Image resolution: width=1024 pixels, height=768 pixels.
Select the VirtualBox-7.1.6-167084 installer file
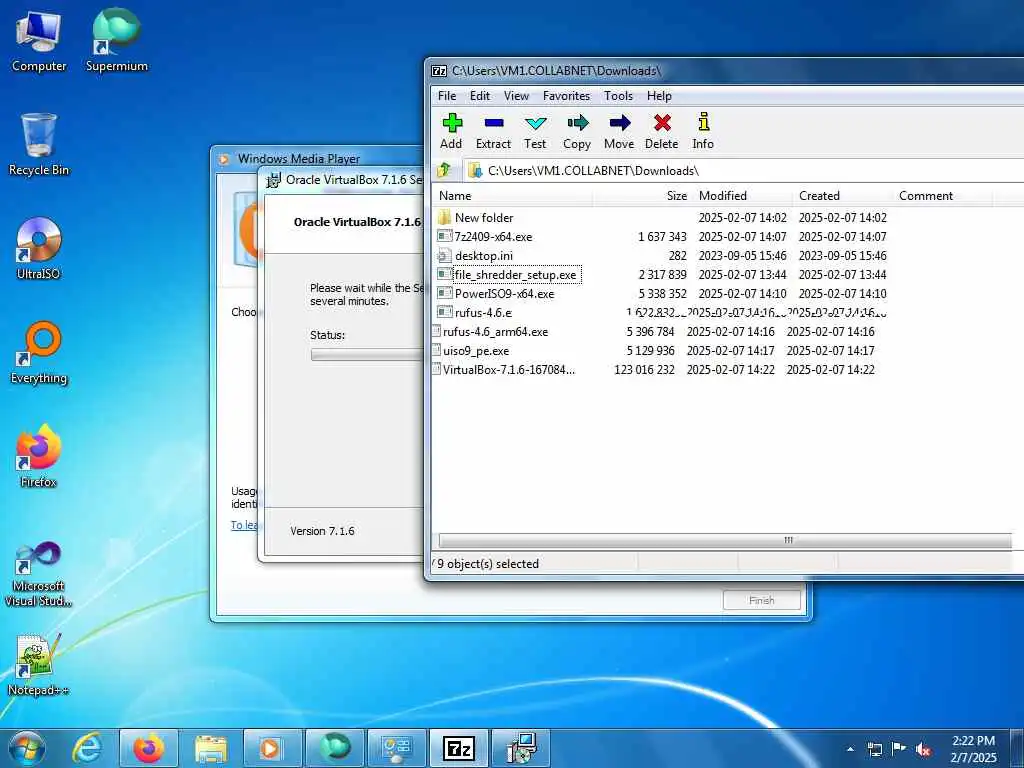click(504, 370)
